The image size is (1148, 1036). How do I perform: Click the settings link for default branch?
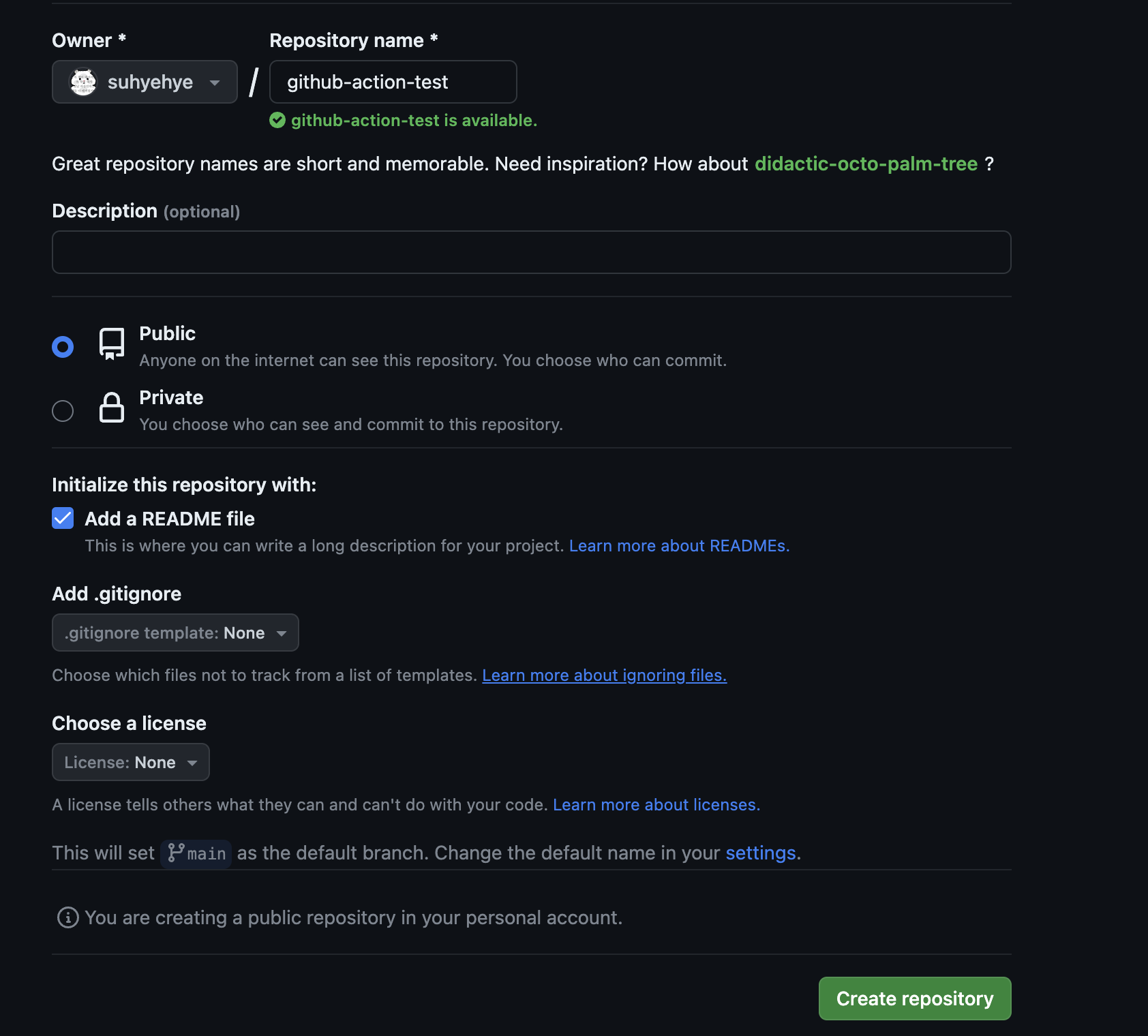[x=759, y=853]
